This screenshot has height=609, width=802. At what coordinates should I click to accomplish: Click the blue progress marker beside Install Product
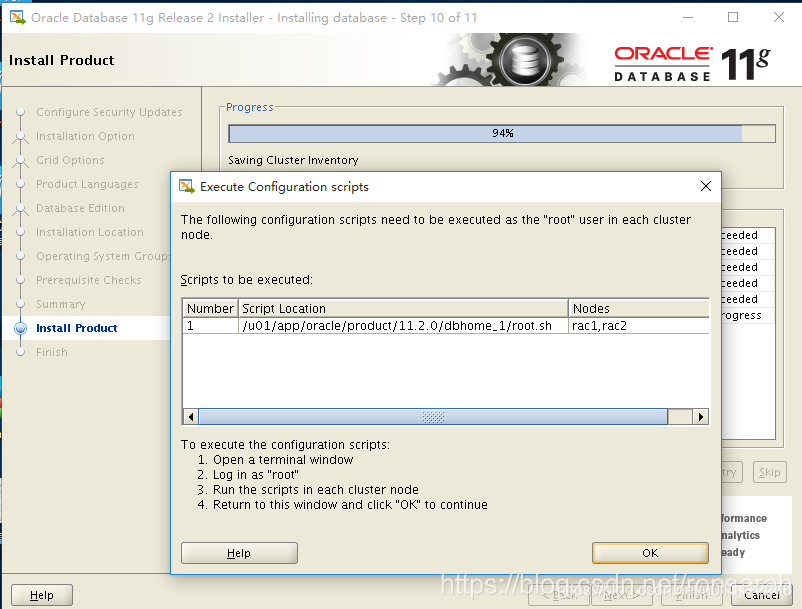tap(21, 328)
